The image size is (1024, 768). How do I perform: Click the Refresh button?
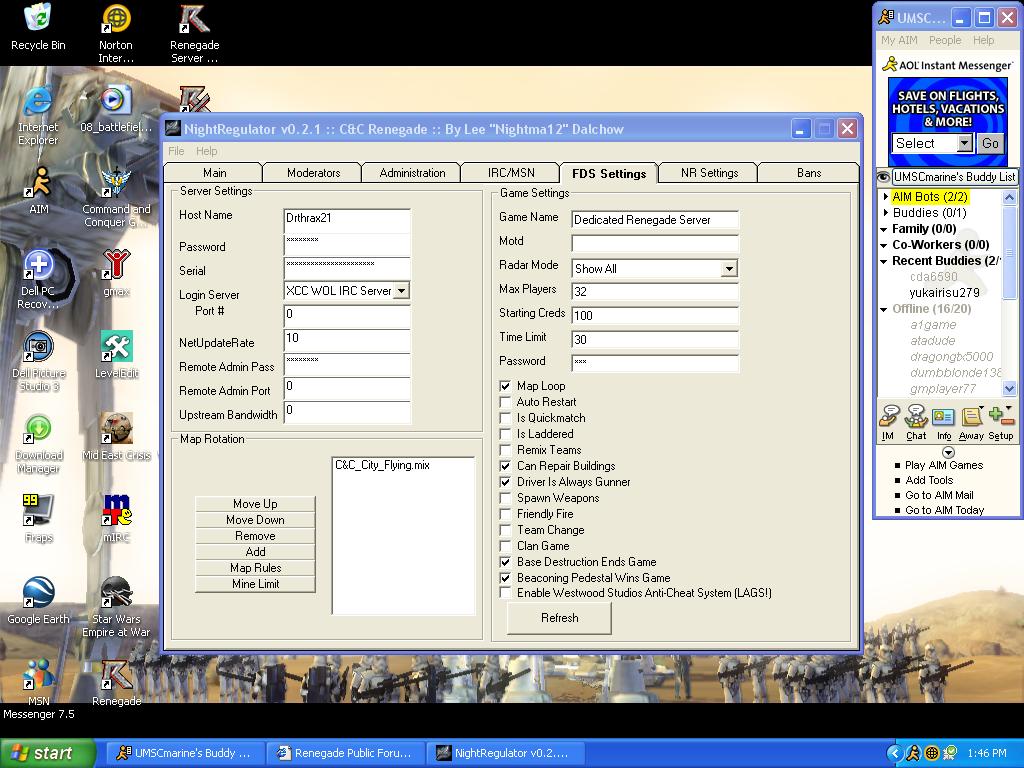559,618
